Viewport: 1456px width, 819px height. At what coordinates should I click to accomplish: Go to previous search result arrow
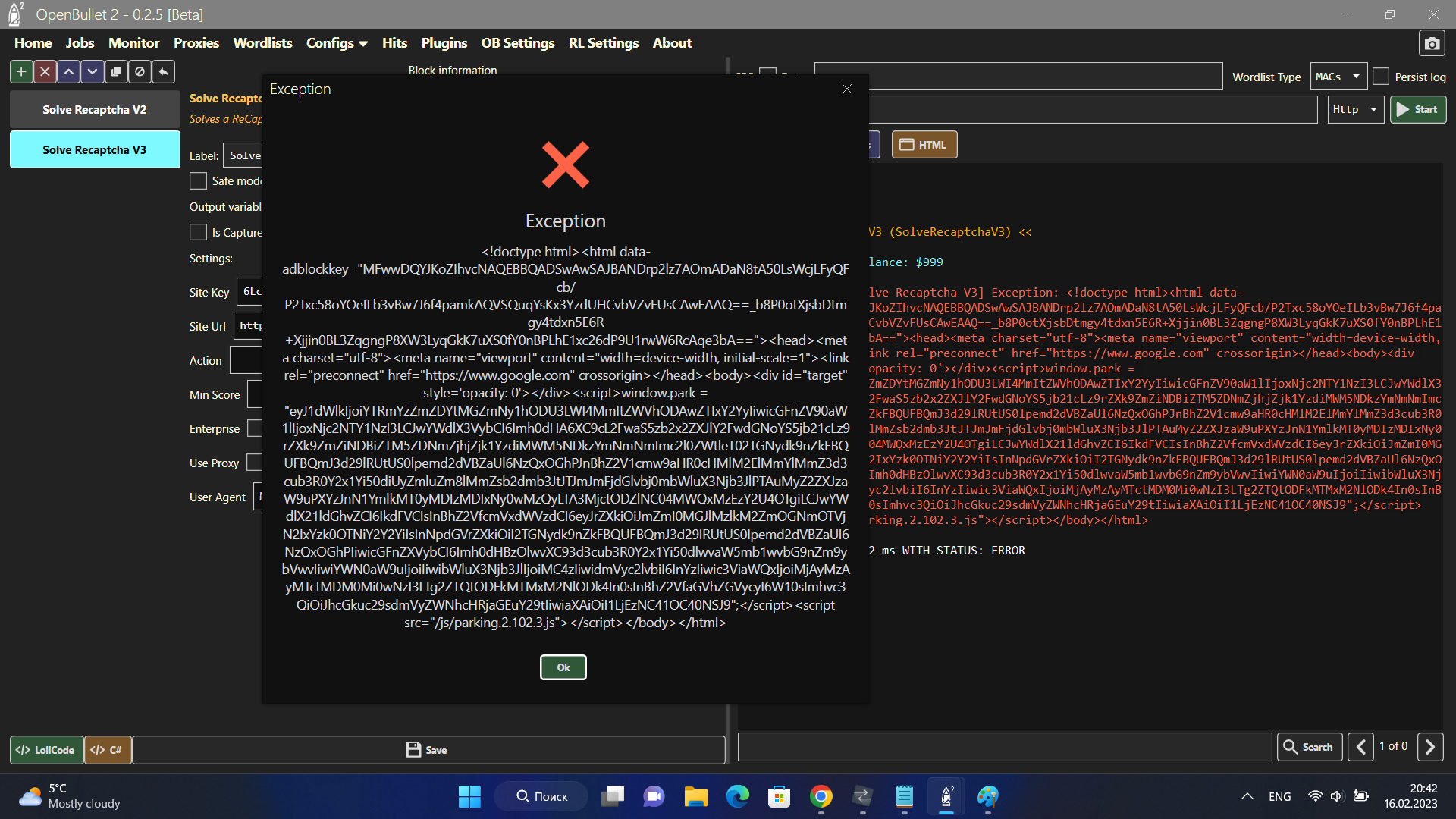[x=1361, y=747]
